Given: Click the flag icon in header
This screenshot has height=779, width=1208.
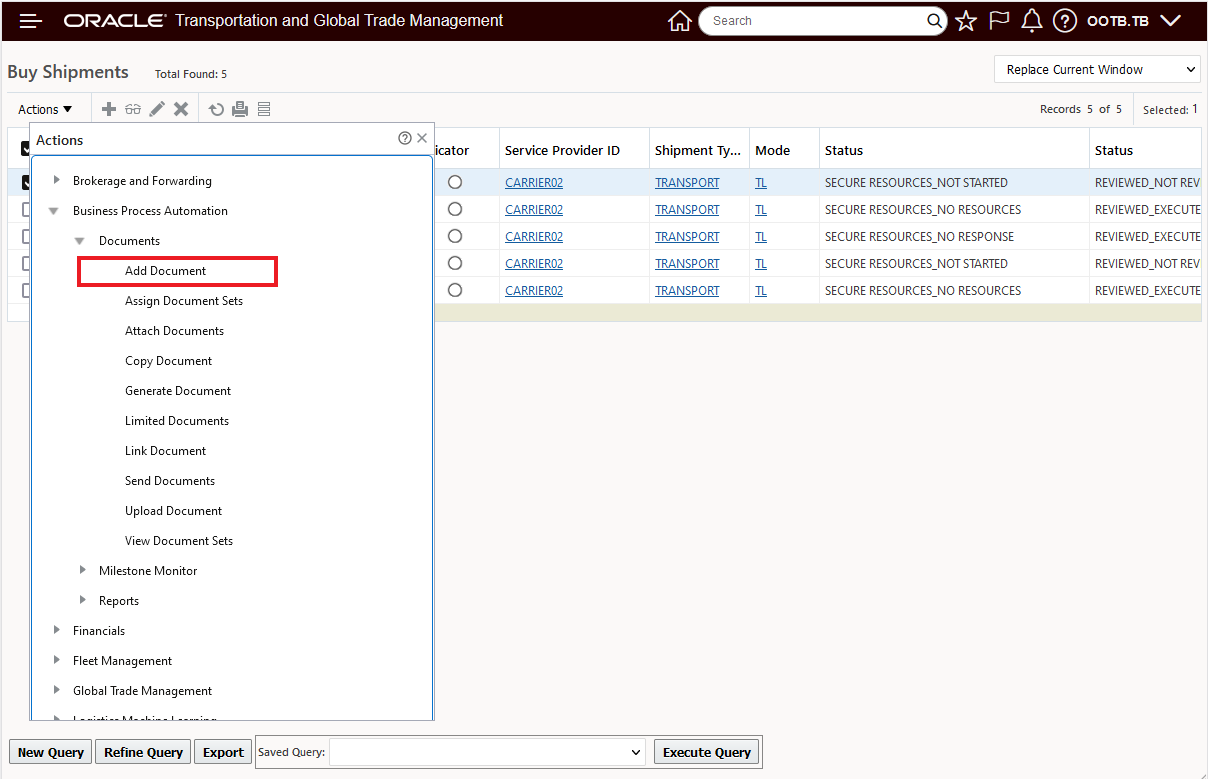Looking at the screenshot, I should [x=998, y=21].
